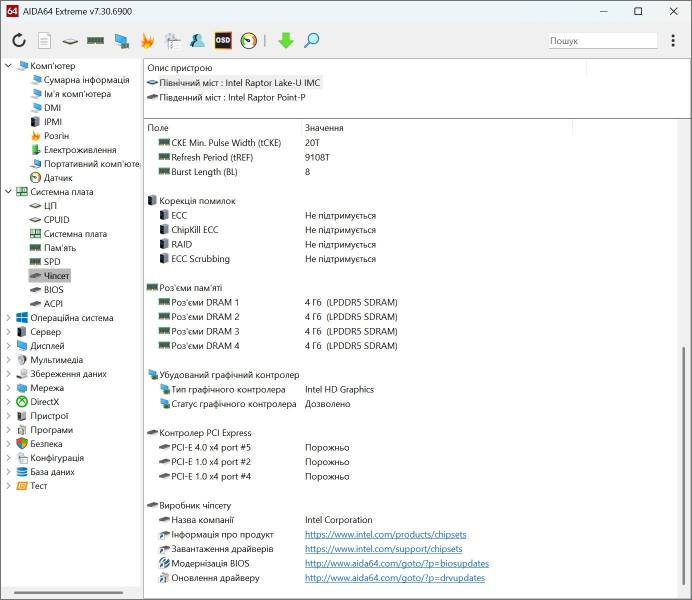692x600 pixels.
Task: Click the magnifier search icon
Action: [312, 41]
